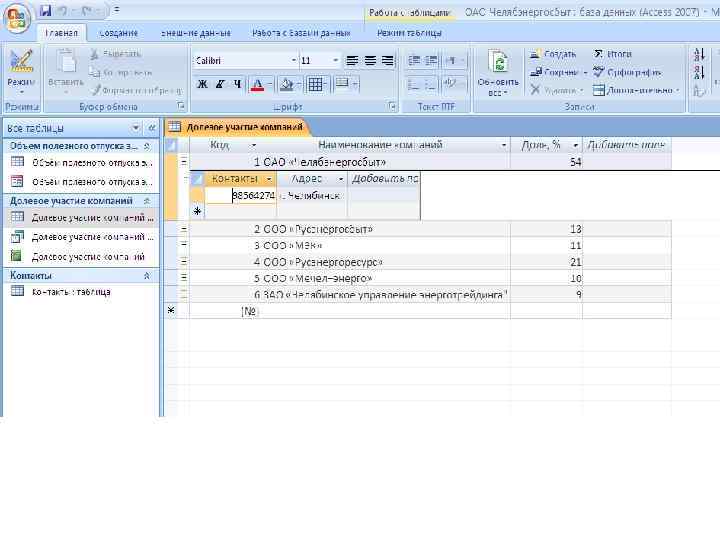Align text center
The height and width of the screenshot is (540, 720).
[370, 61]
